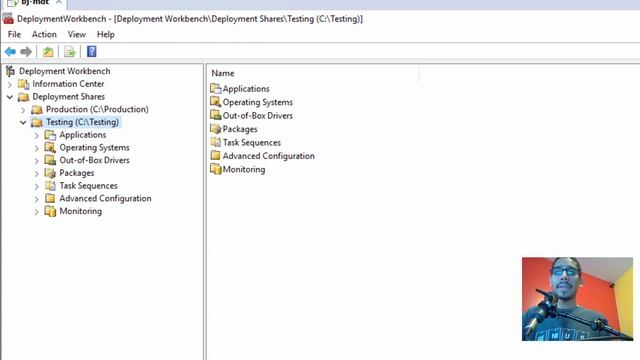Viewport: 640px width, 360px height.
Task: Click the Monitoring icon in the tree
Action: tap(50, 211)
